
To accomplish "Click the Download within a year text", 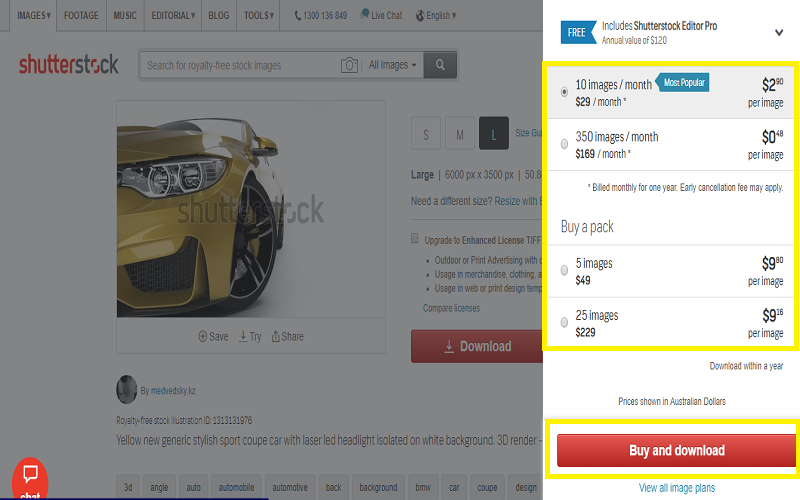I will tap(746, 366).
